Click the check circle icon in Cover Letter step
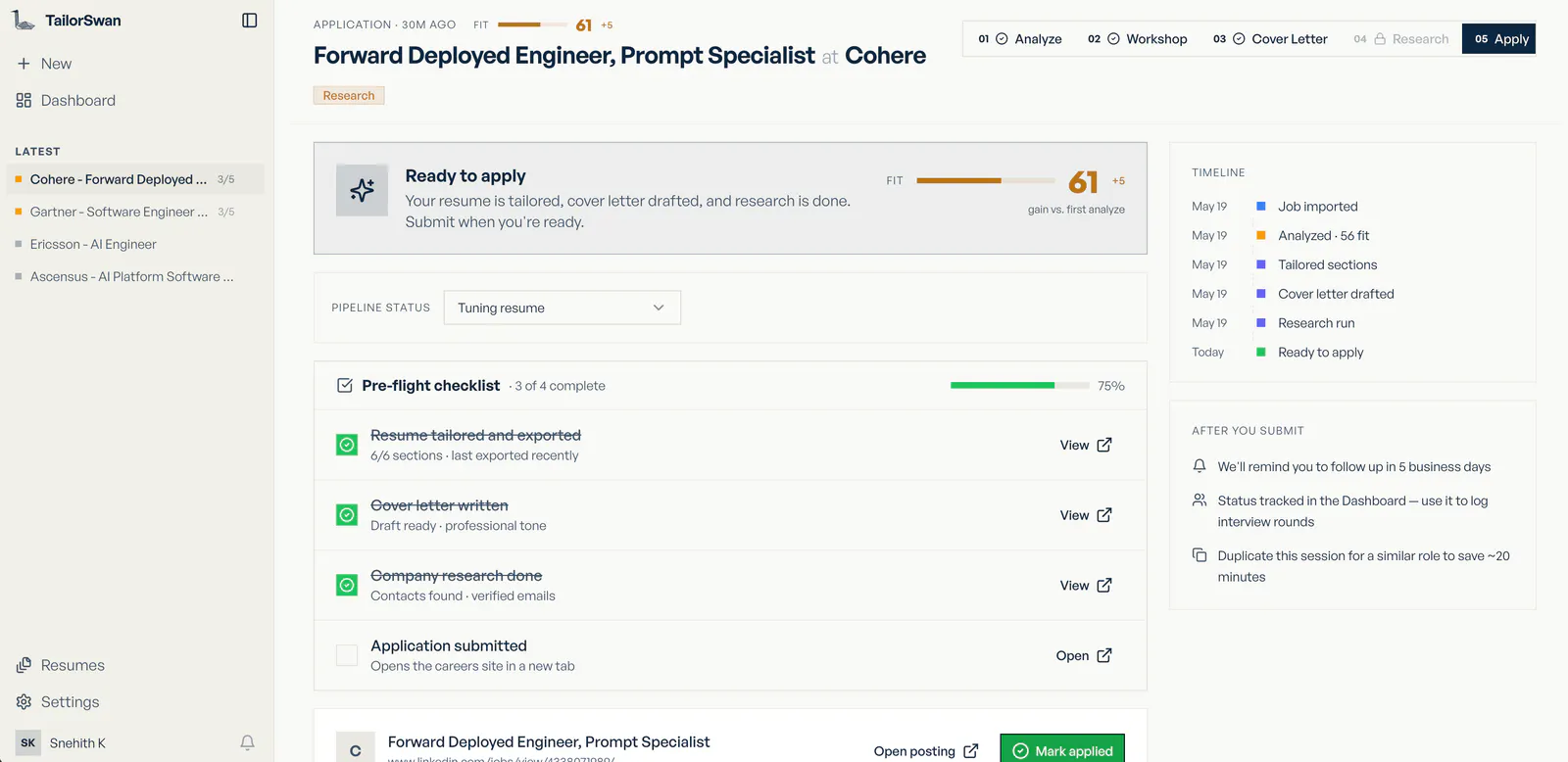 [x=1239, y=39]
